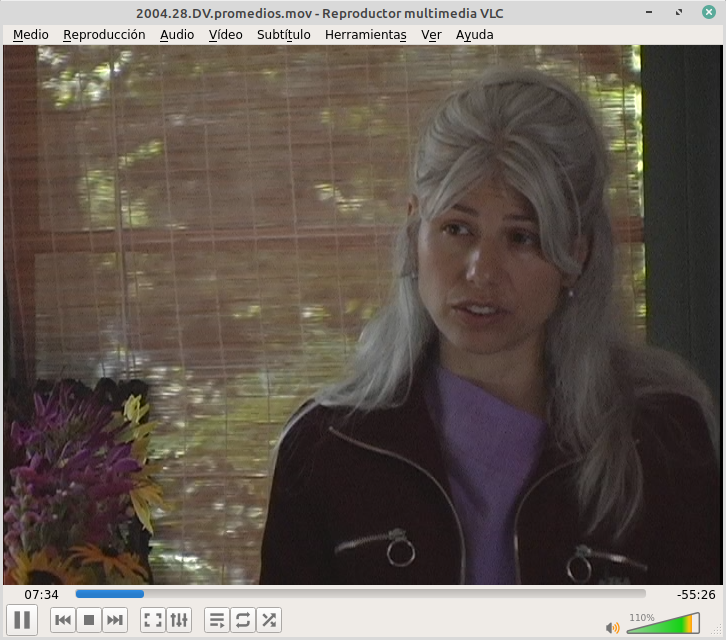This screenshot has height=640, width=726.
Task: Toggle fullscreen video mode
Action: click(152, 620)
